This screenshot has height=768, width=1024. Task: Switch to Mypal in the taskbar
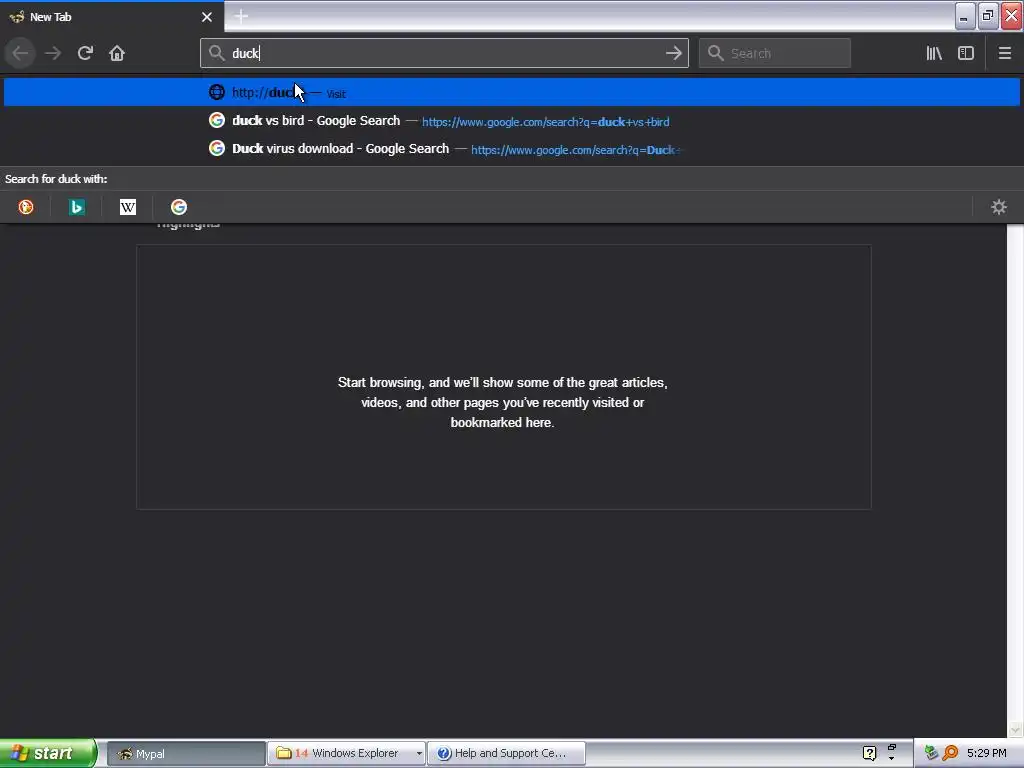pos(186,754)
